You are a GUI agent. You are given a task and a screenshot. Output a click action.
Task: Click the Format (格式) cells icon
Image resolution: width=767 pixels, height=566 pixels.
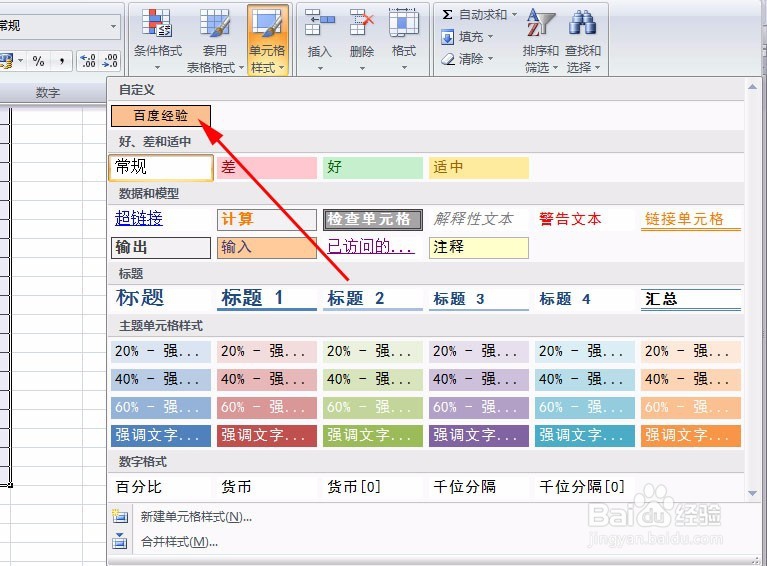click(x=404, y=23)
